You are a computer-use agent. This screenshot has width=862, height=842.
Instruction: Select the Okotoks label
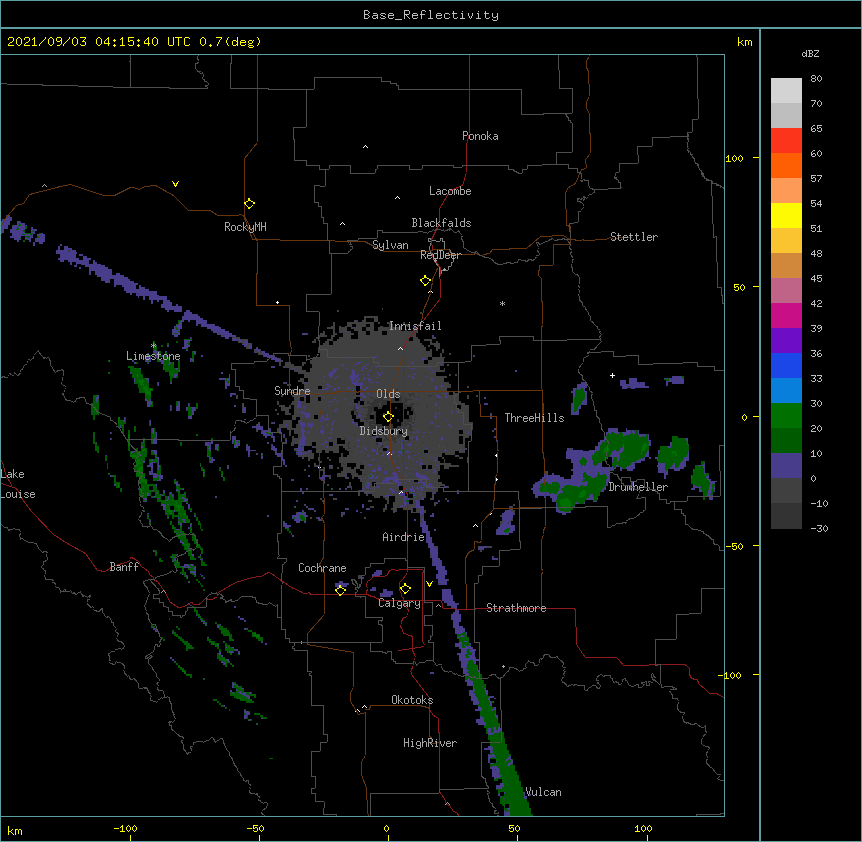(412, 700)
